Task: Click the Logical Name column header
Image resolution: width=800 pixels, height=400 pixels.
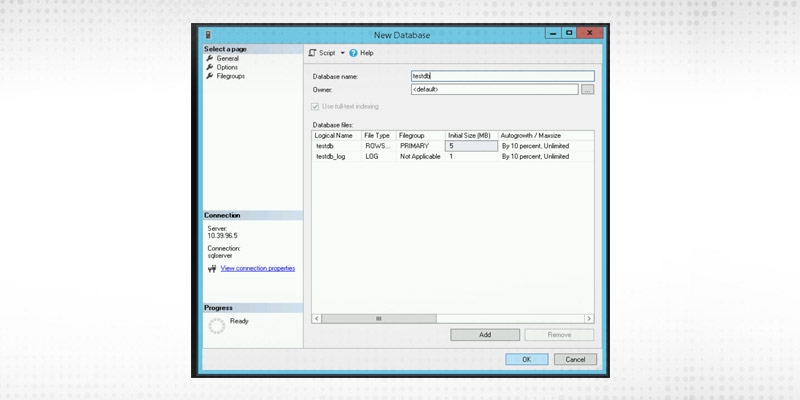Action: coord(336,136)
